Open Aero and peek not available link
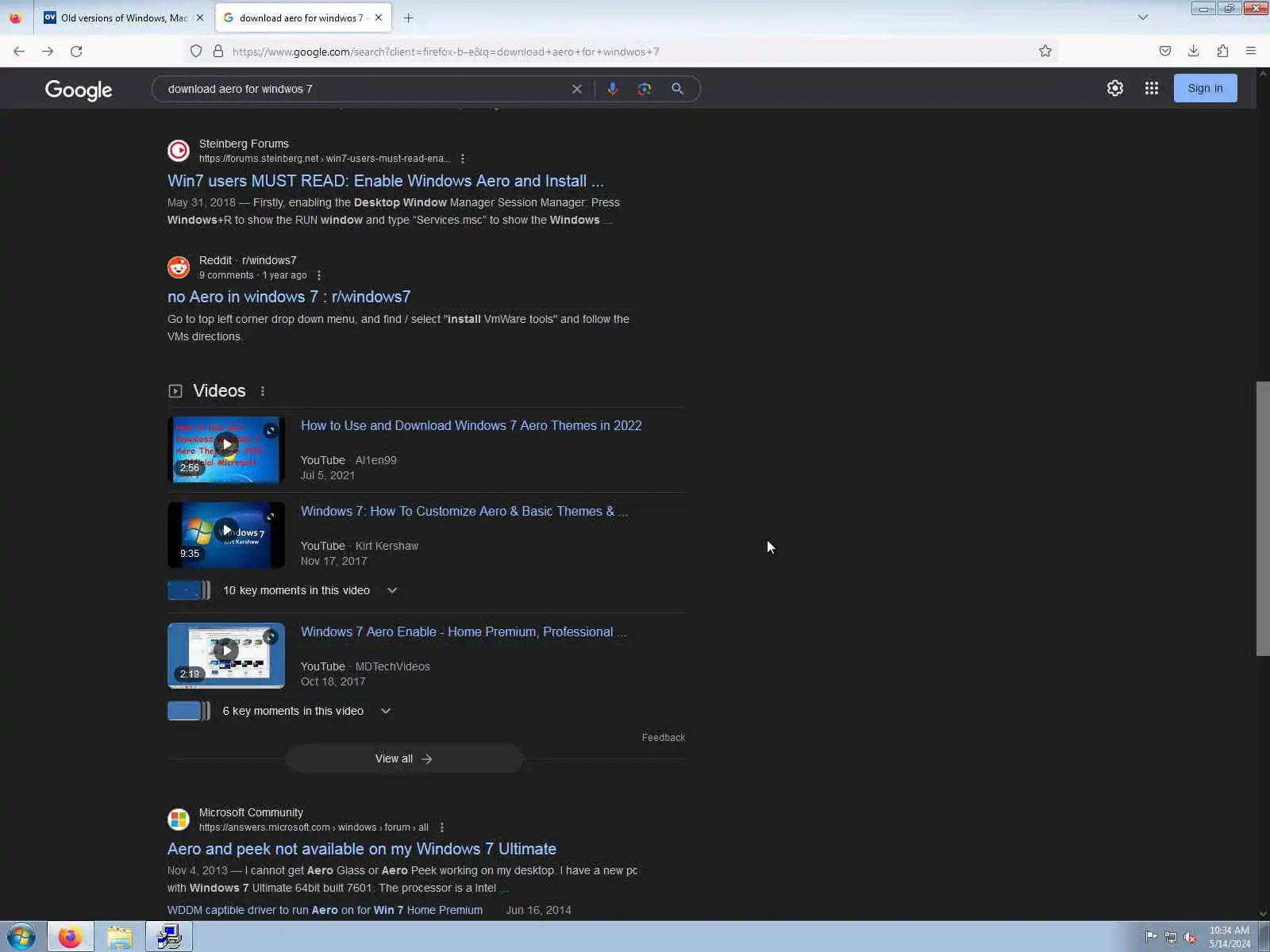This screenshot has width=1270, height=952. click(x=362, y=849)
